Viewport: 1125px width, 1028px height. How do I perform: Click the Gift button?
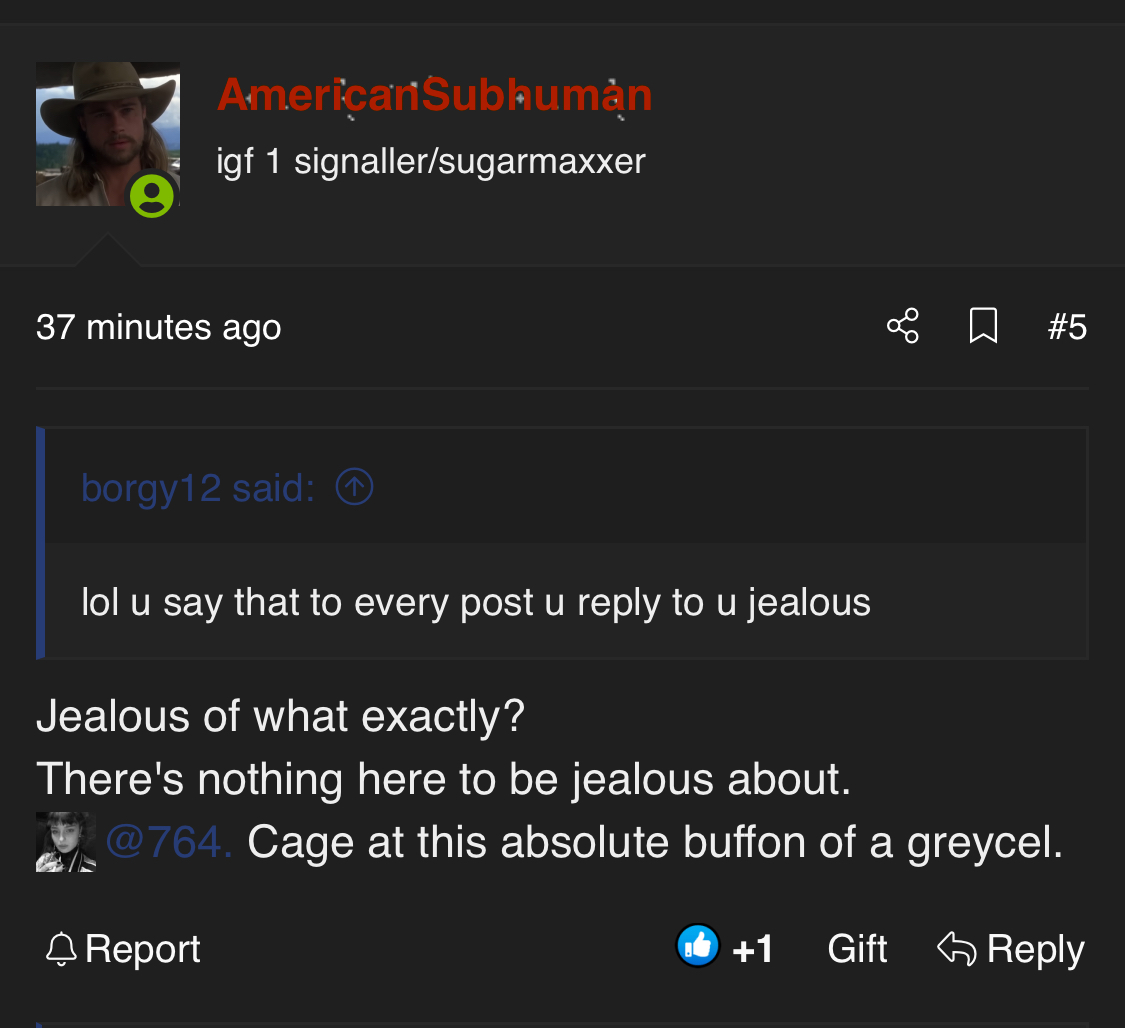tap(857, 949)
